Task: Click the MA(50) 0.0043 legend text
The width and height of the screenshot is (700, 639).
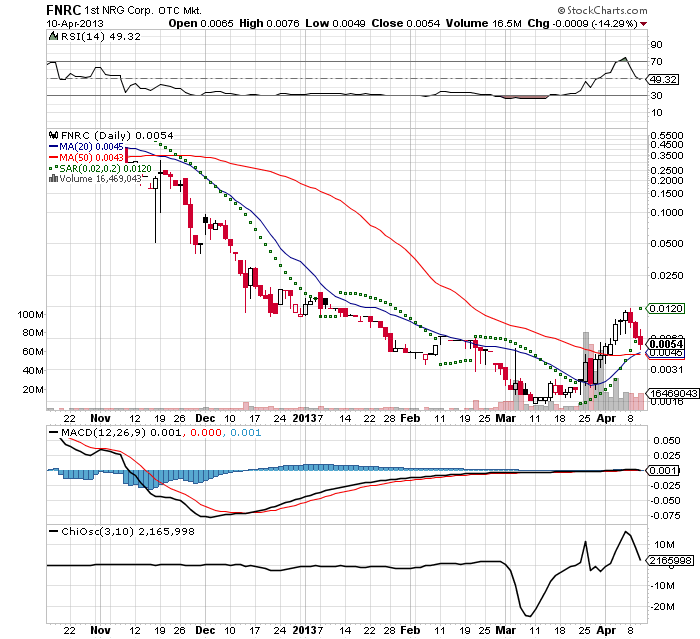Action: (x=91, y=157)
